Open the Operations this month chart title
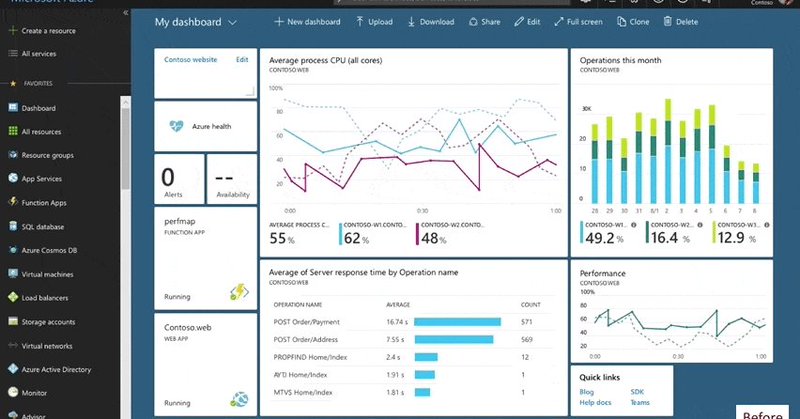The width and height of the screenshot is (800, 419). (620, 60)
